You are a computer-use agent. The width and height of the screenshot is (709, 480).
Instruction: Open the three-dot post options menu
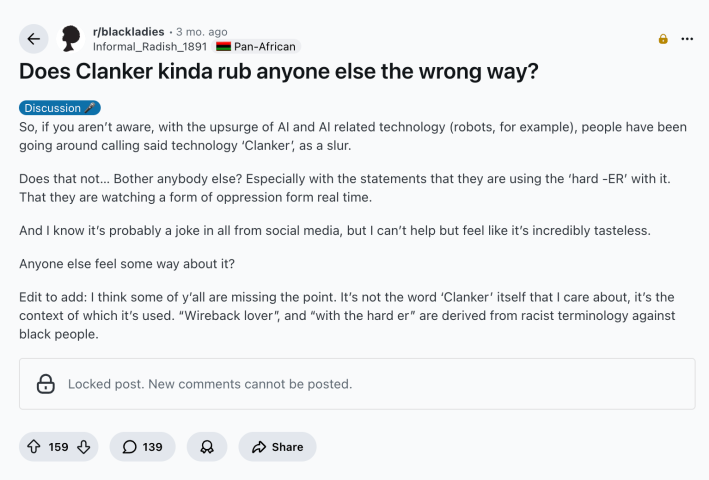coord(687,39)
